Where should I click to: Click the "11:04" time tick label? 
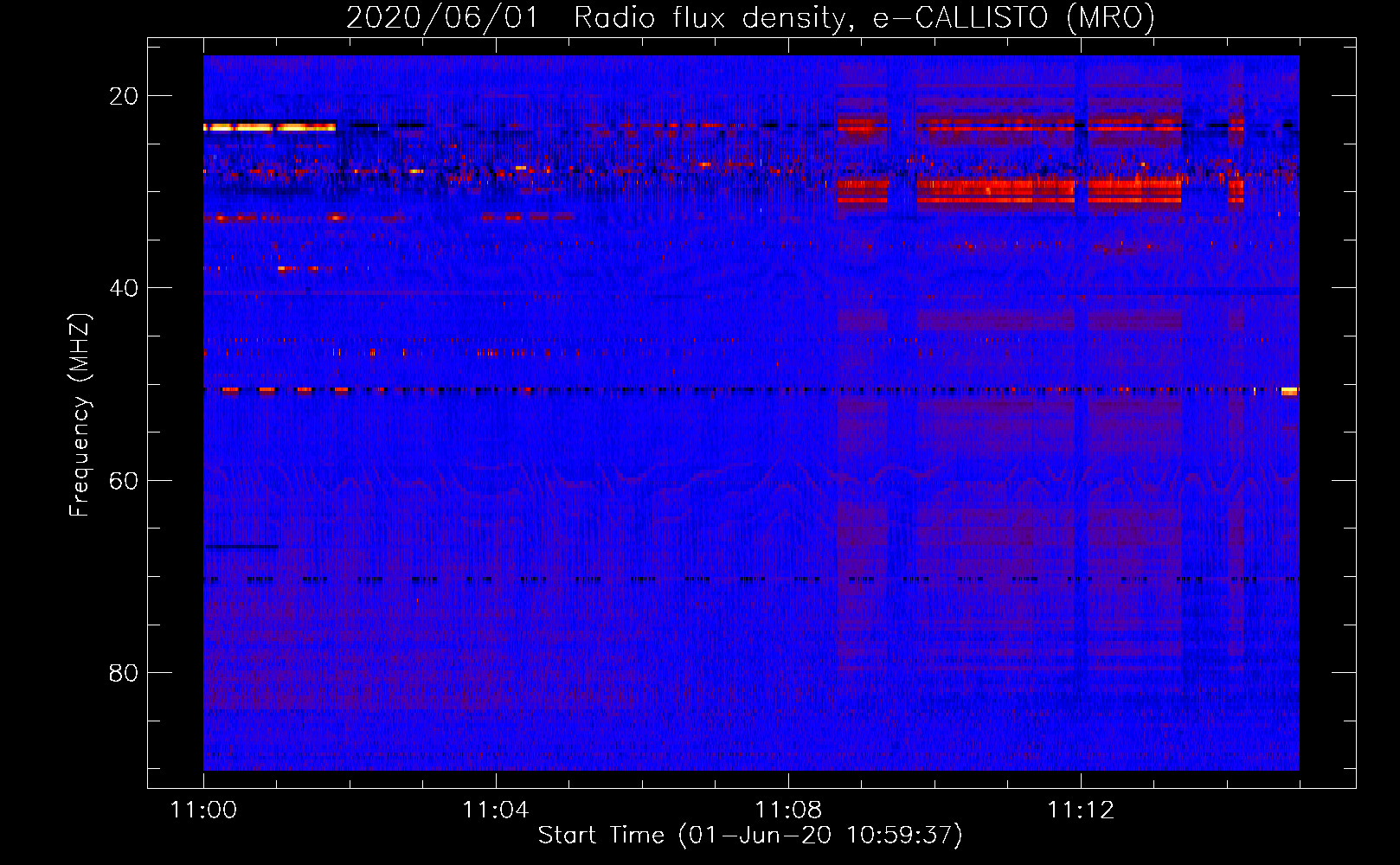click(x=496, y=811)
